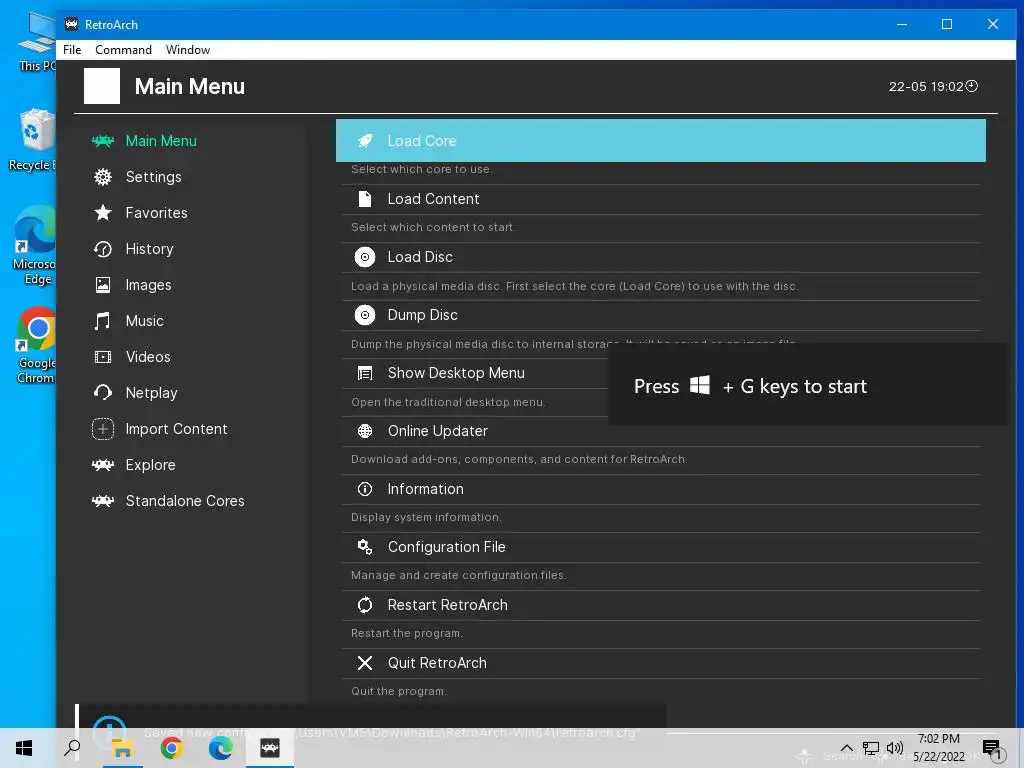Open Netplay in the sidebar
Viewport: 1024px width, 768px height.
pyautogui.click(x=152, y=392)
